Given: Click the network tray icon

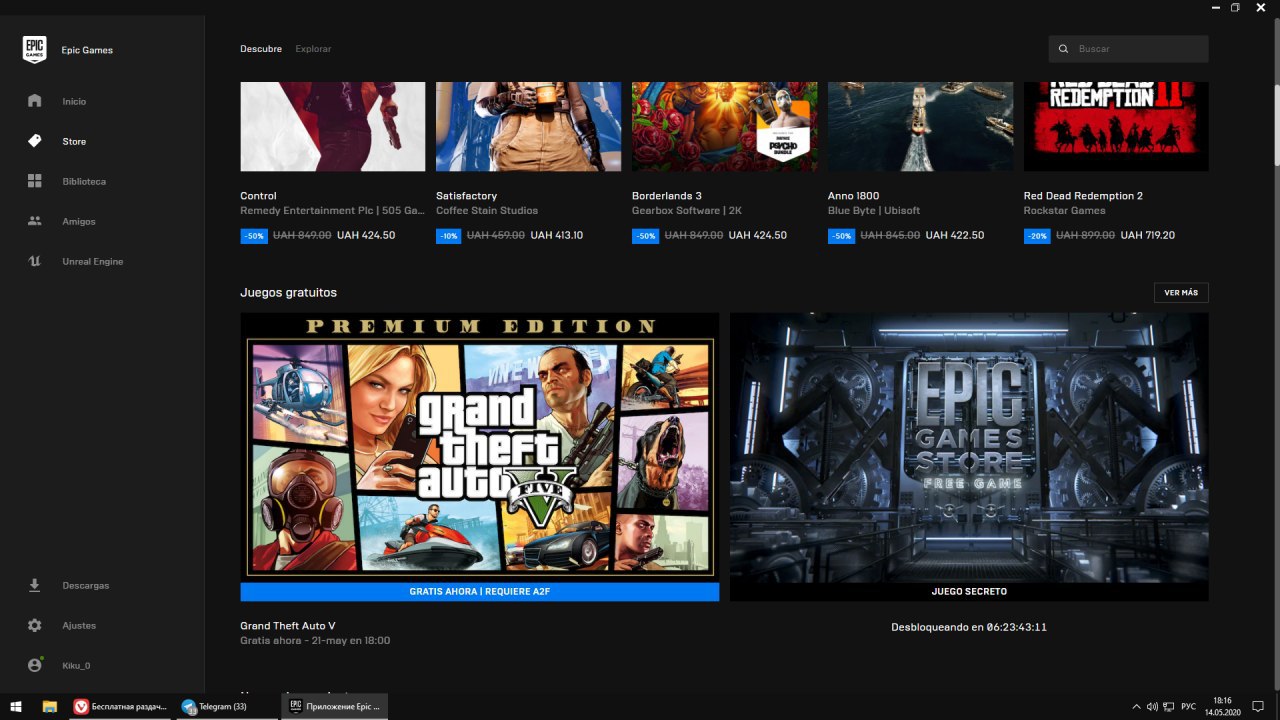Looking at the screenshot, I should pos(1170,707).
